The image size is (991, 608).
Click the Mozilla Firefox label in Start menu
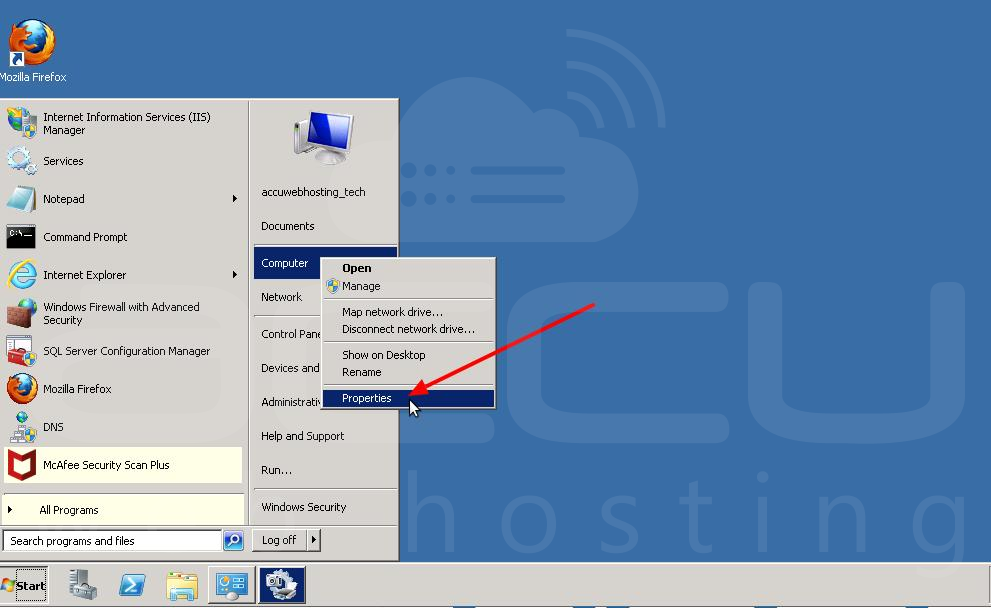(x=77, y=389)
